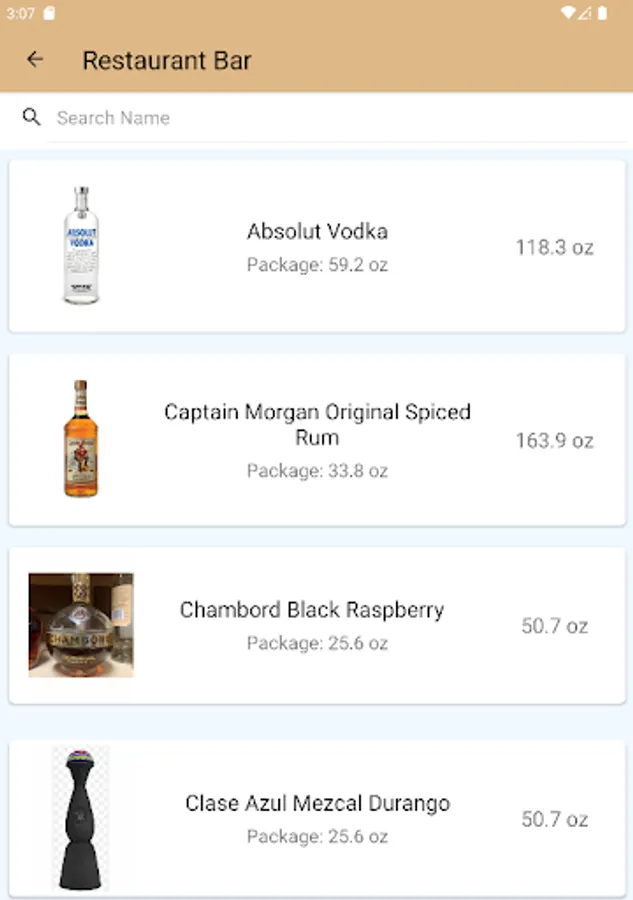Tap the Captain Morgan bottle image
Screen dimensions: 633x900
80,438
